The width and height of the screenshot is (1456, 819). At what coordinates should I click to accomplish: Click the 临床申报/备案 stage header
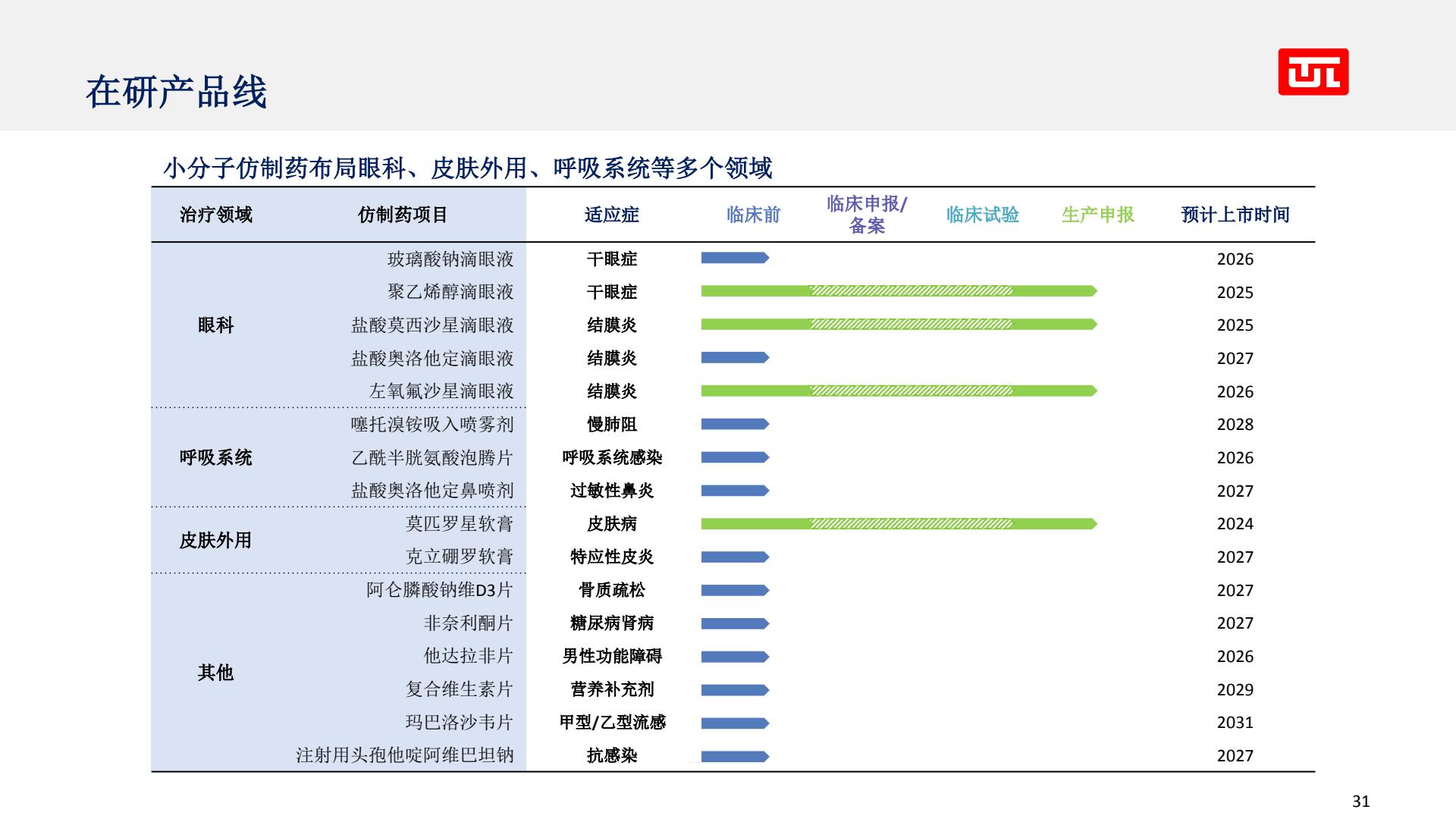pyautogui.click(x=867, y=215)
